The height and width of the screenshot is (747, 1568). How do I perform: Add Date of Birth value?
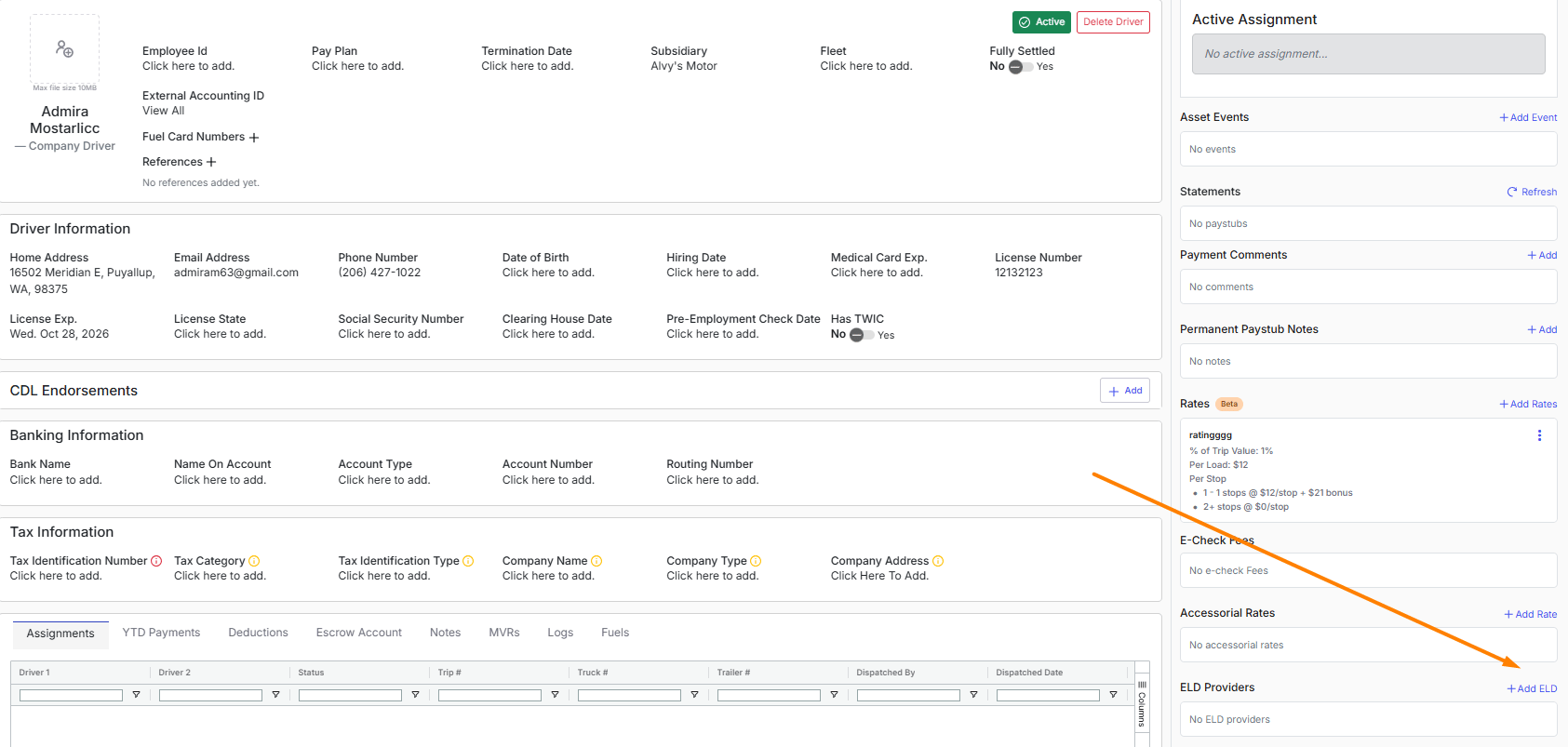(x=548, y=273)
